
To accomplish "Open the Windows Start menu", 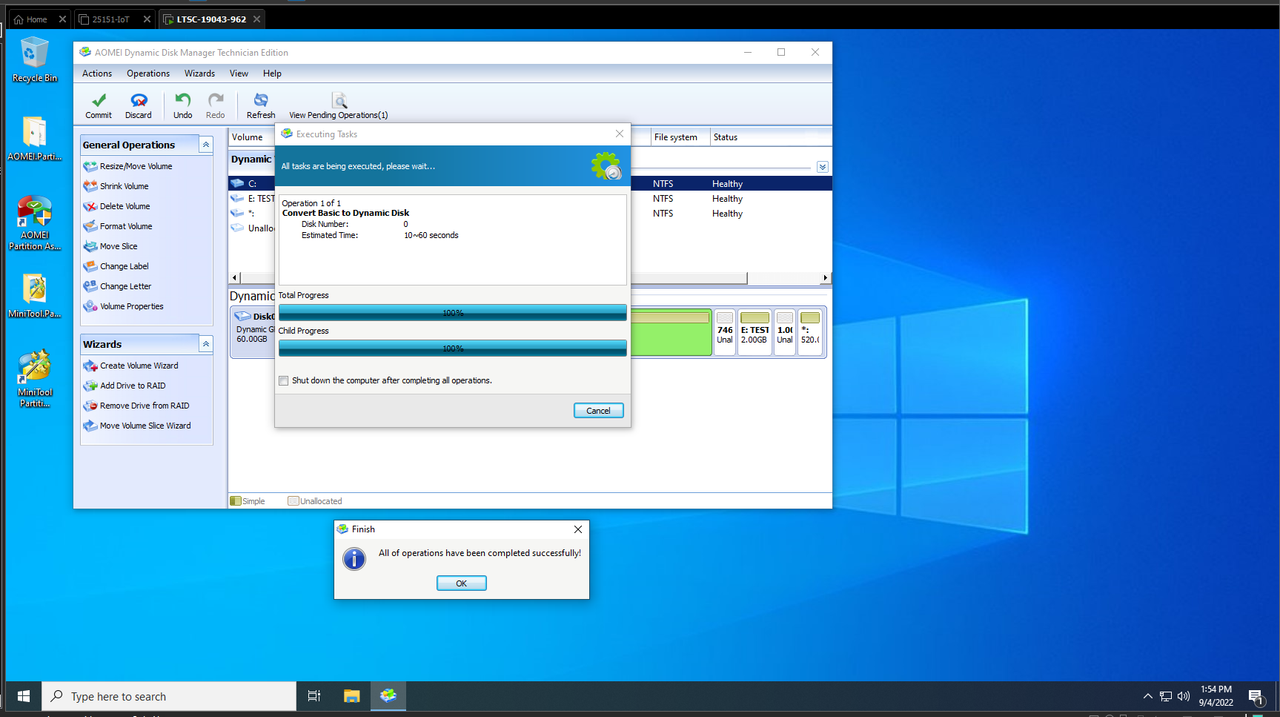I will click(22, 696).
